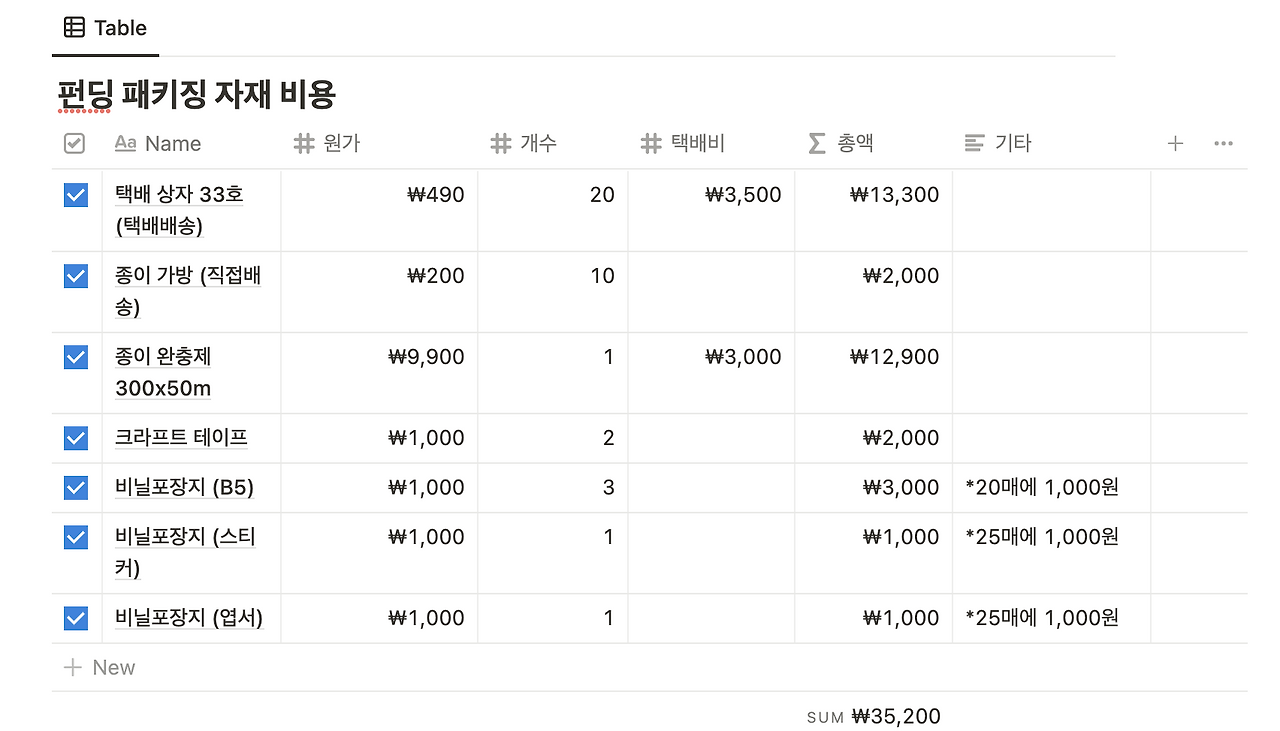Click the checkbox column header icon
The image size is (1280, 731).
pos(74,143)
